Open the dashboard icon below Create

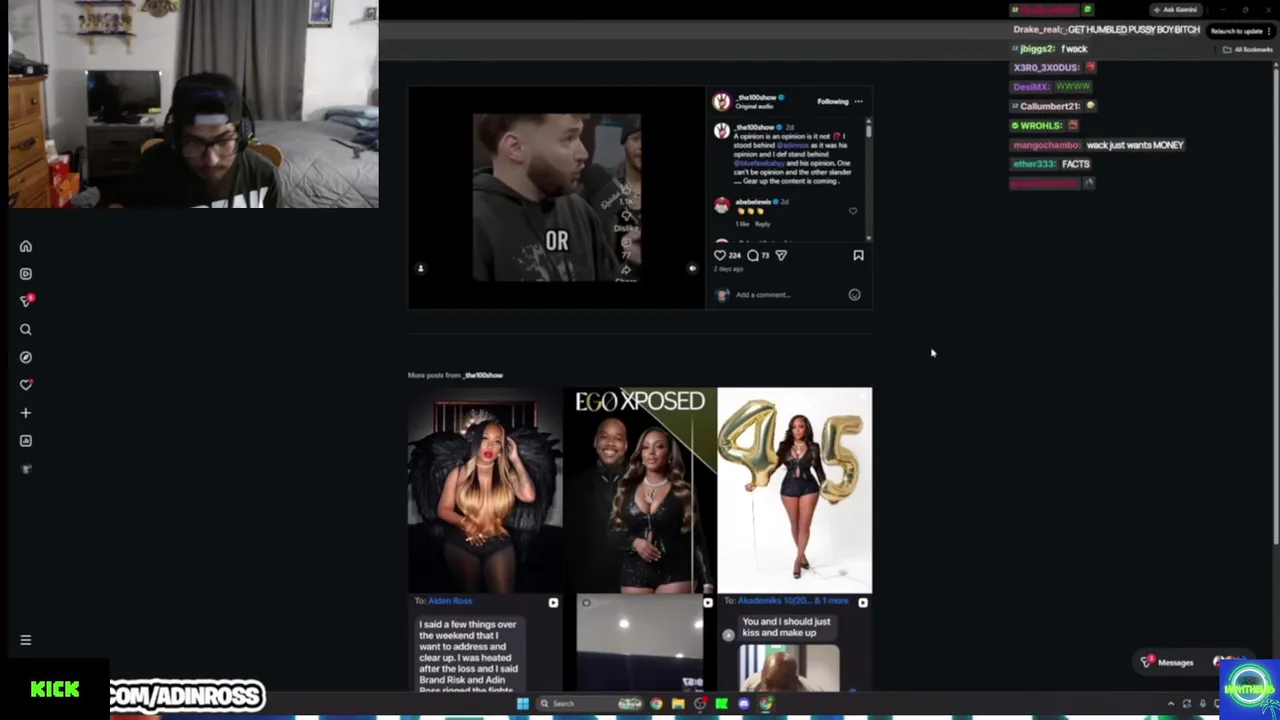point(26,441)
